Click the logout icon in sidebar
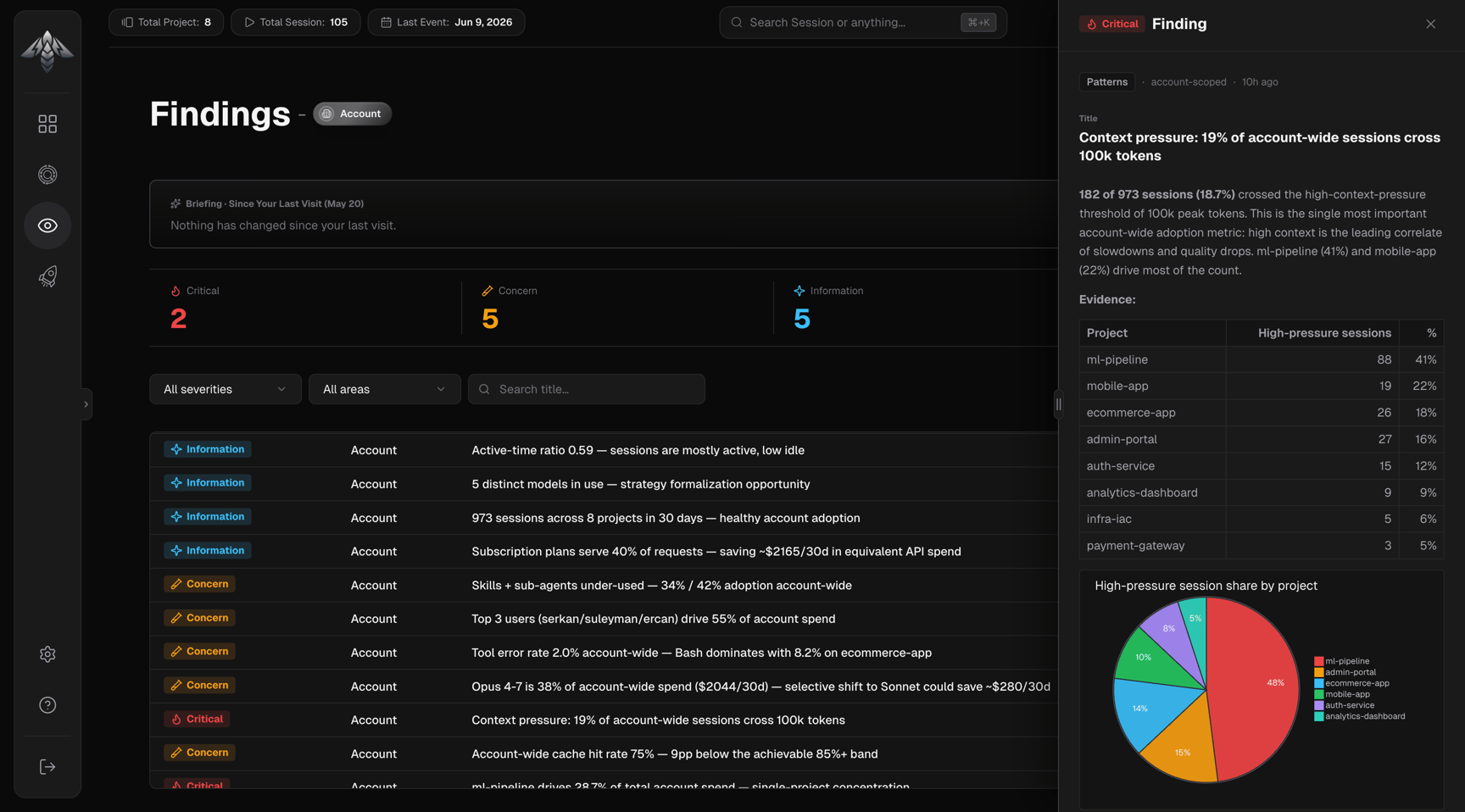Screen dimensions: 1465x812 pyautogui.click(x=47, y=767)
